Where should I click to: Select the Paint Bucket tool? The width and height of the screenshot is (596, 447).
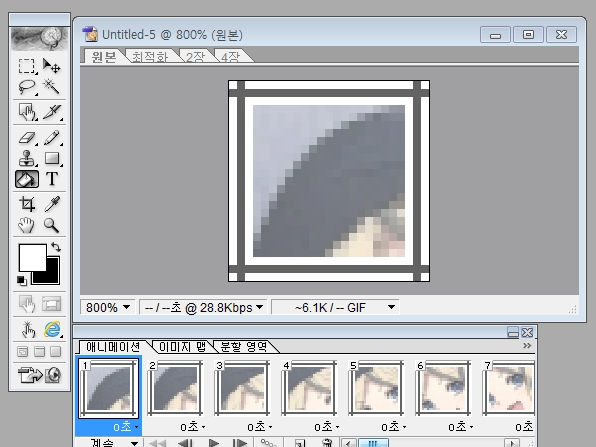pos(27,179)
